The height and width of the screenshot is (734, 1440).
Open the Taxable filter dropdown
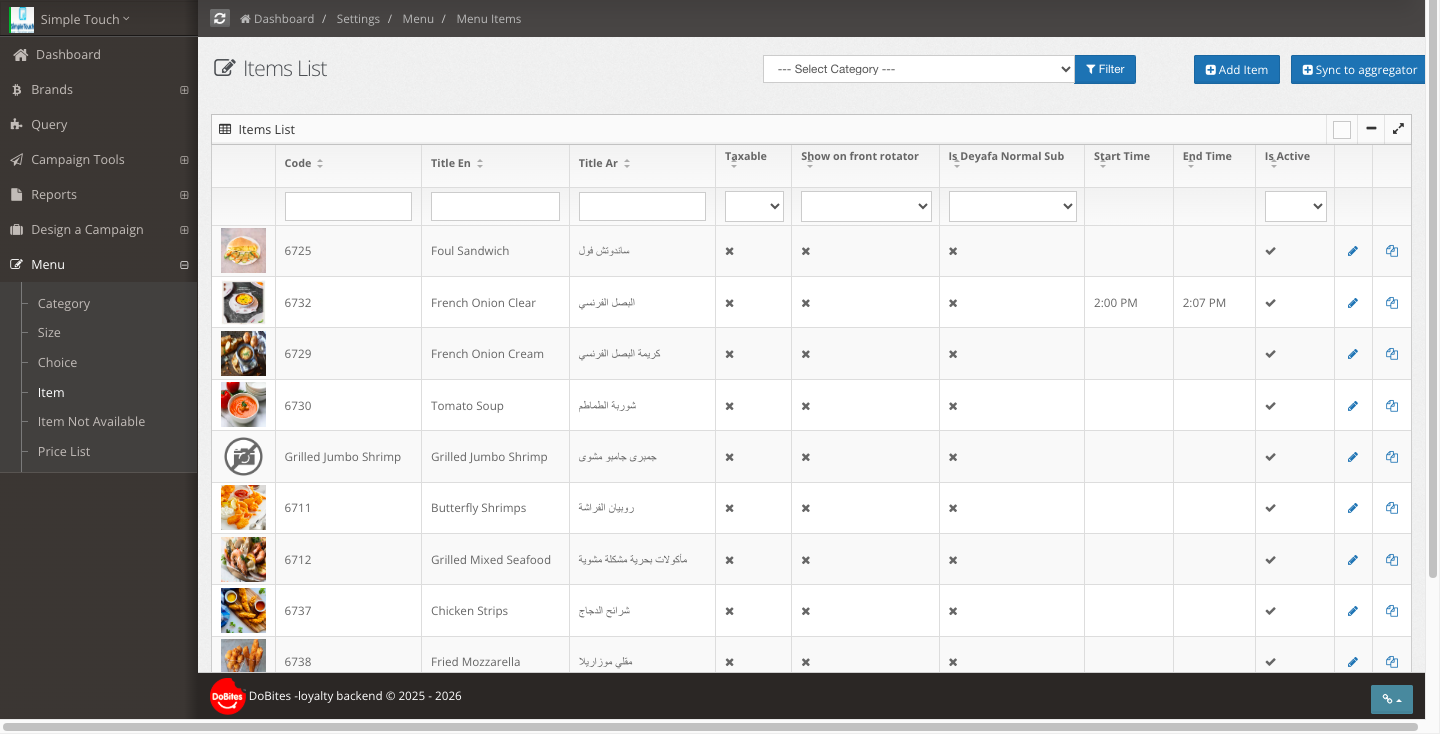click(x=754, y=207)
